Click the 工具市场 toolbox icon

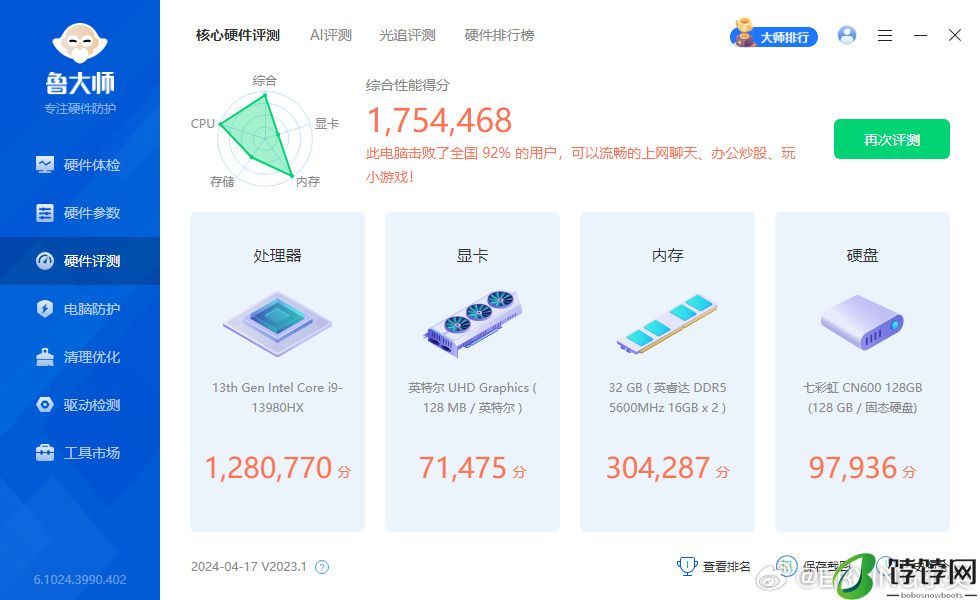click(45, 452)
